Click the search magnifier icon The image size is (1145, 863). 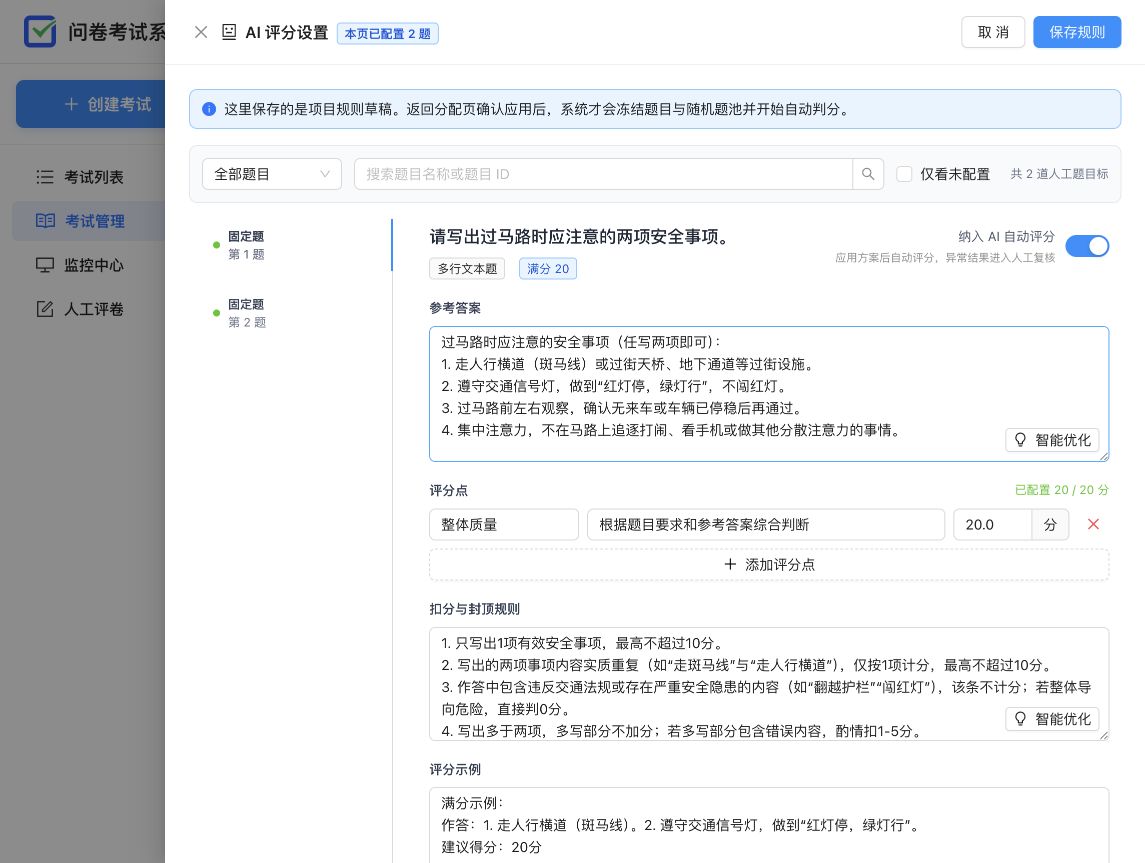pyautogui.click(x=868, y=174)
